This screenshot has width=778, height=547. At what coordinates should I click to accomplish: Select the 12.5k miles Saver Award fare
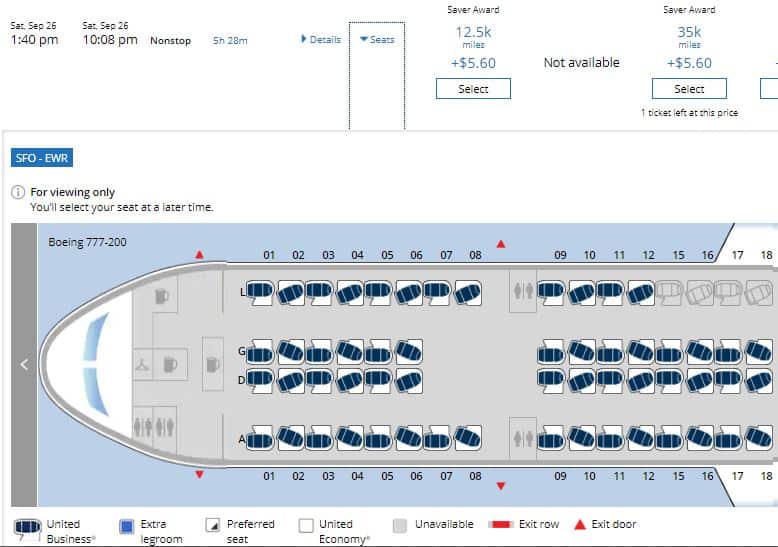point(473,89)
